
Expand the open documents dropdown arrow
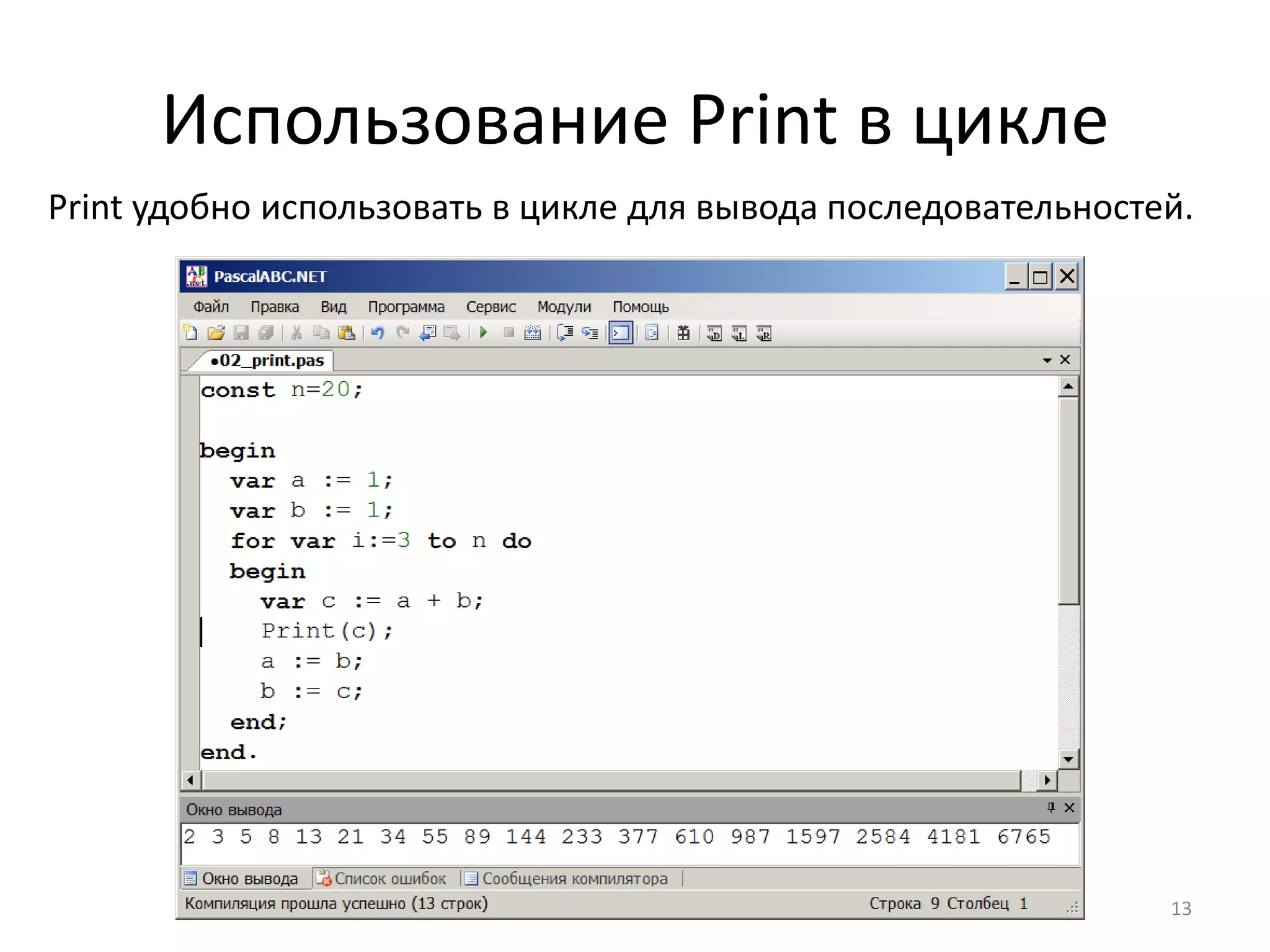pos(1047,360)
